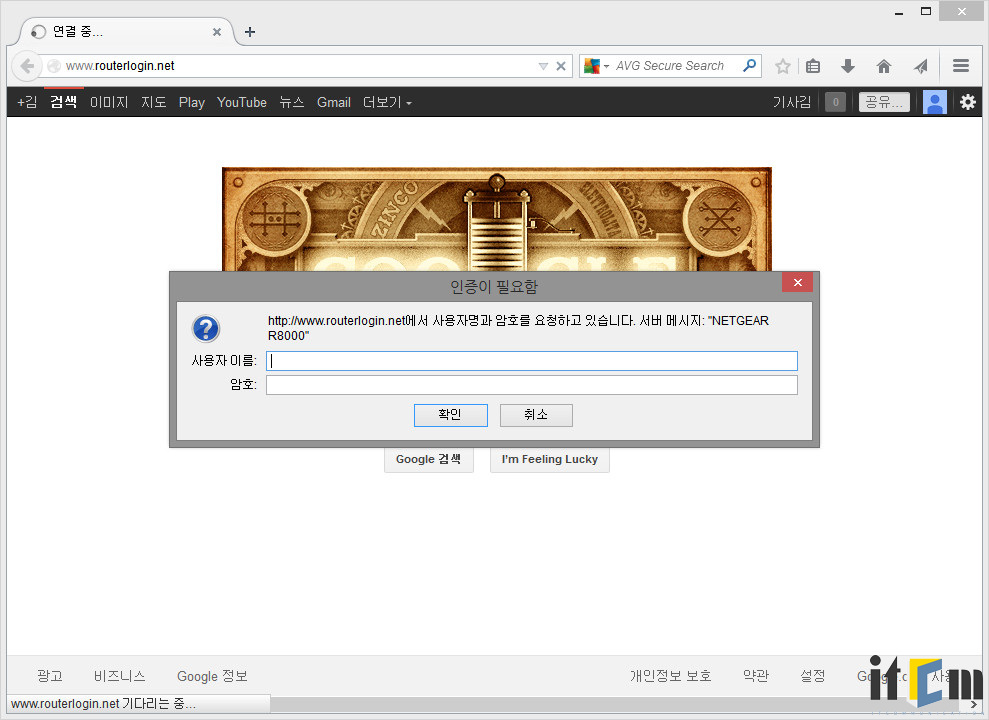Image resolution: width=989 pixels, height=720 pixels.
Task: Click the '공유...' share button
Action: point(884,102)
